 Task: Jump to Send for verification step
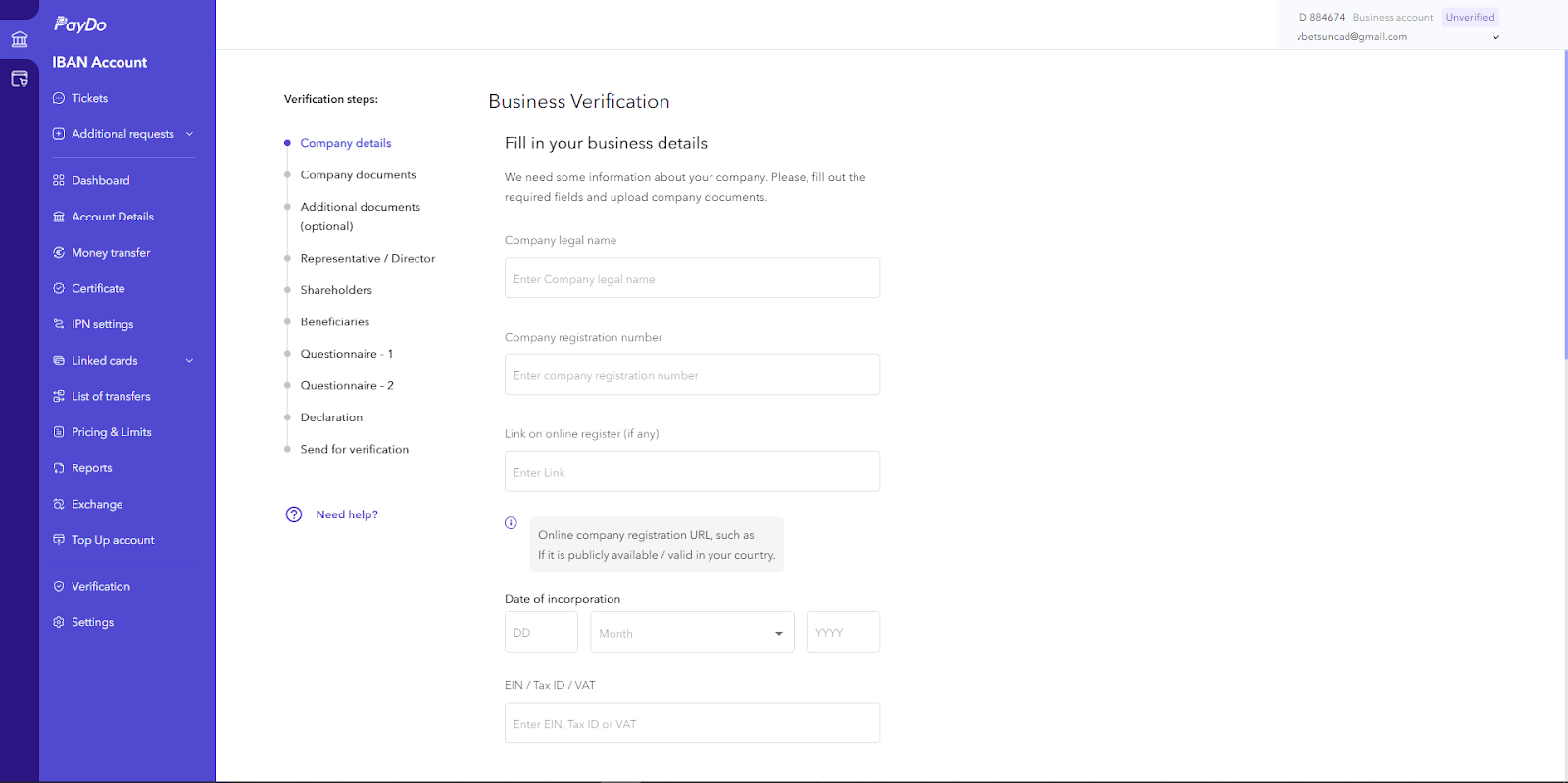point(355,450)
